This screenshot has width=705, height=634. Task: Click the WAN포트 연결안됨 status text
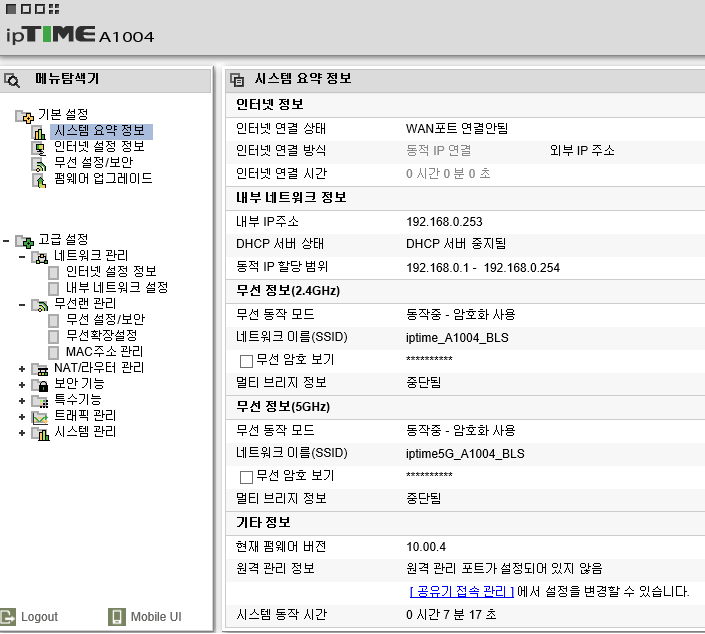(x=457, y=129)
